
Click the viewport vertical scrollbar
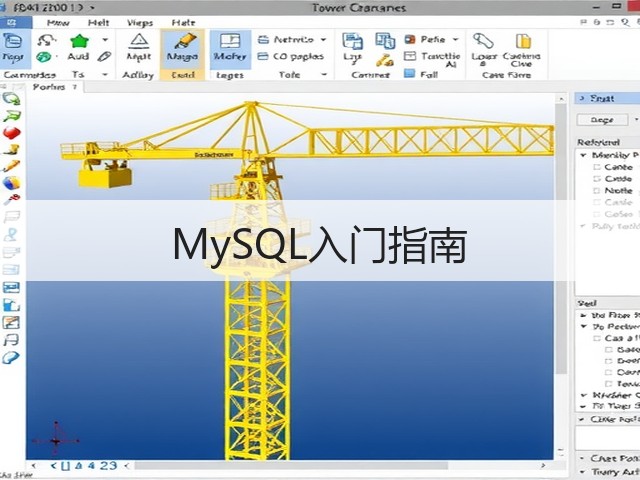(x=562, y=239)
